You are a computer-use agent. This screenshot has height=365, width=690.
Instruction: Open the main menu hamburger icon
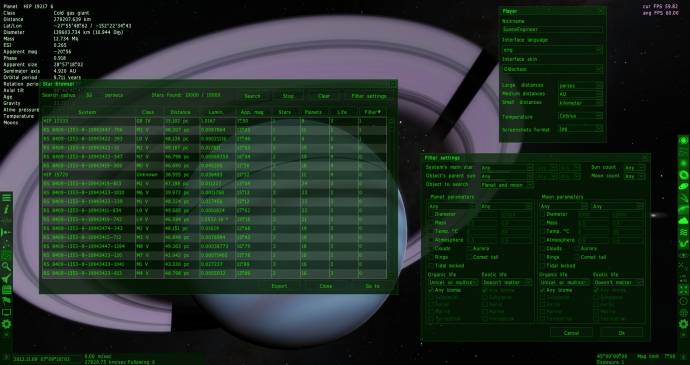(7, 198)
